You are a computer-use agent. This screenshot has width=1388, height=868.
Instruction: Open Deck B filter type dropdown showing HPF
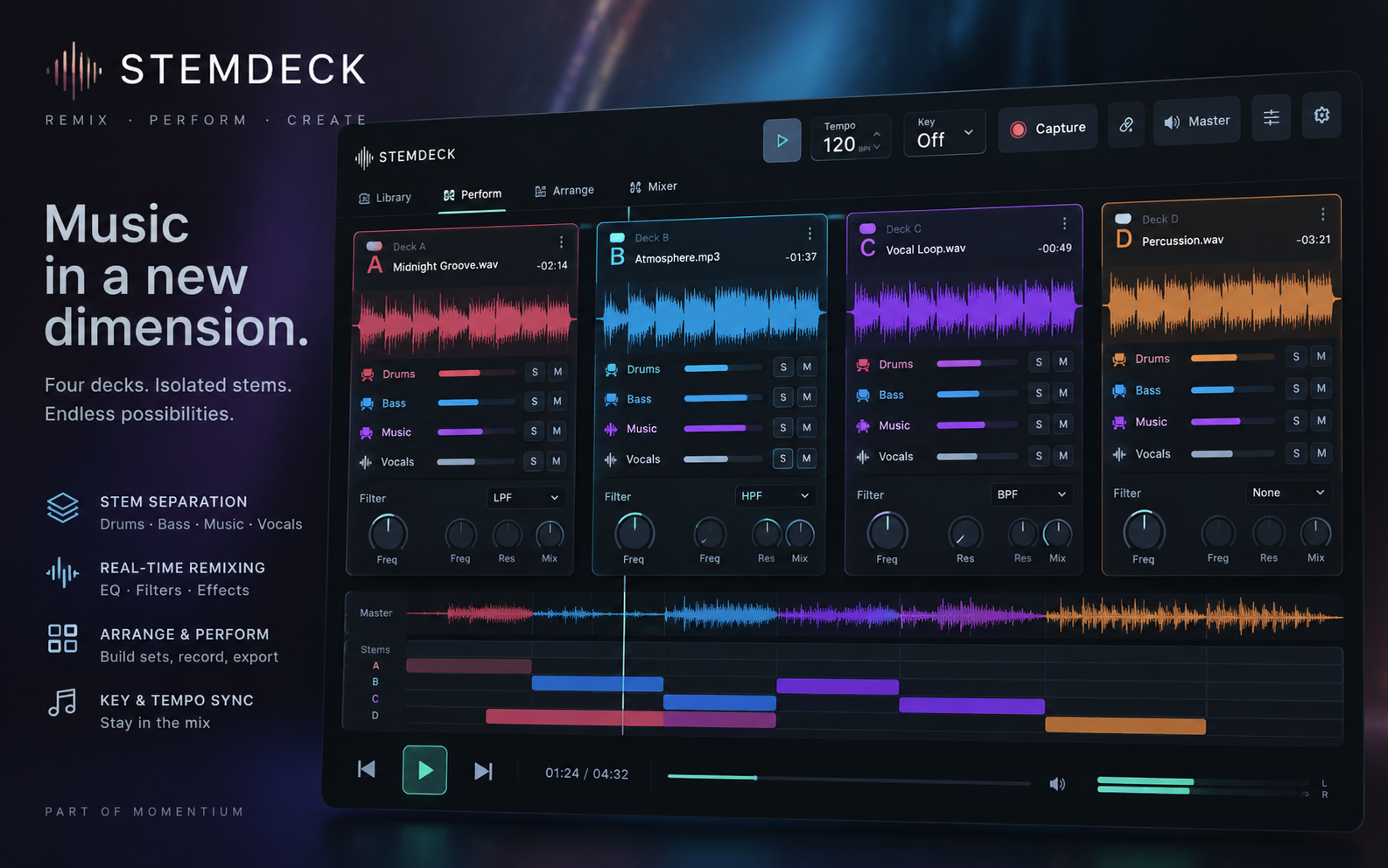(775, 496)
